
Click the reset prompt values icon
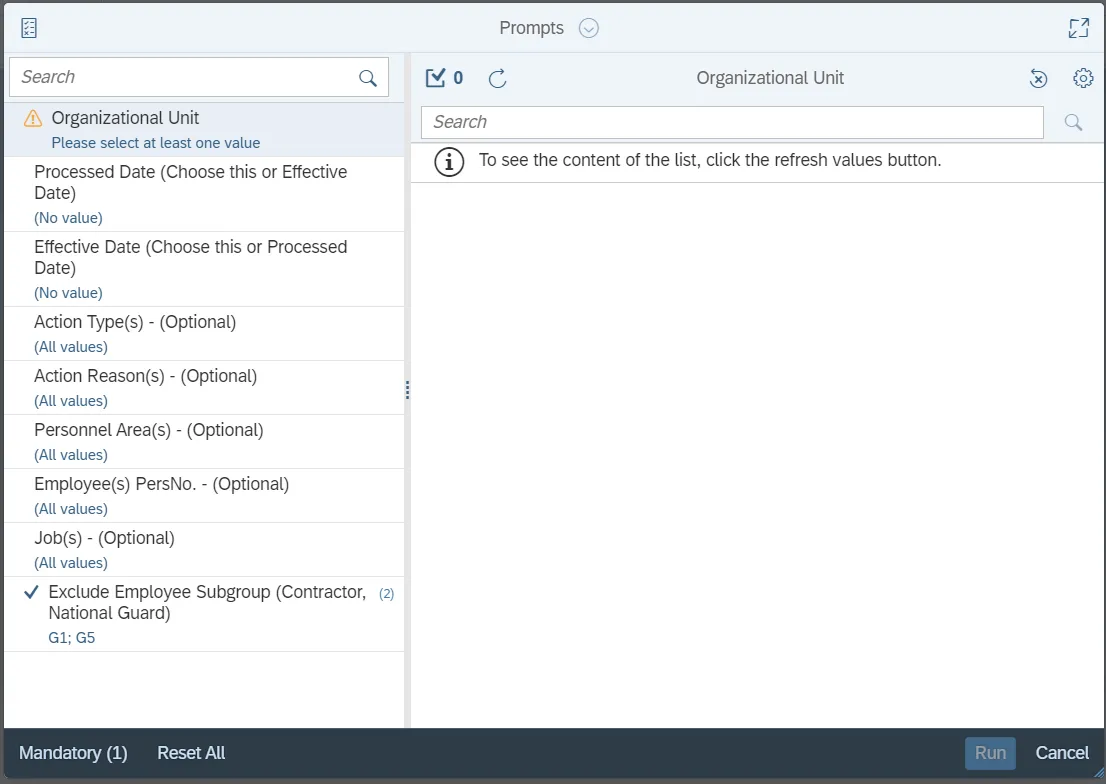[x=1038, y=78]
